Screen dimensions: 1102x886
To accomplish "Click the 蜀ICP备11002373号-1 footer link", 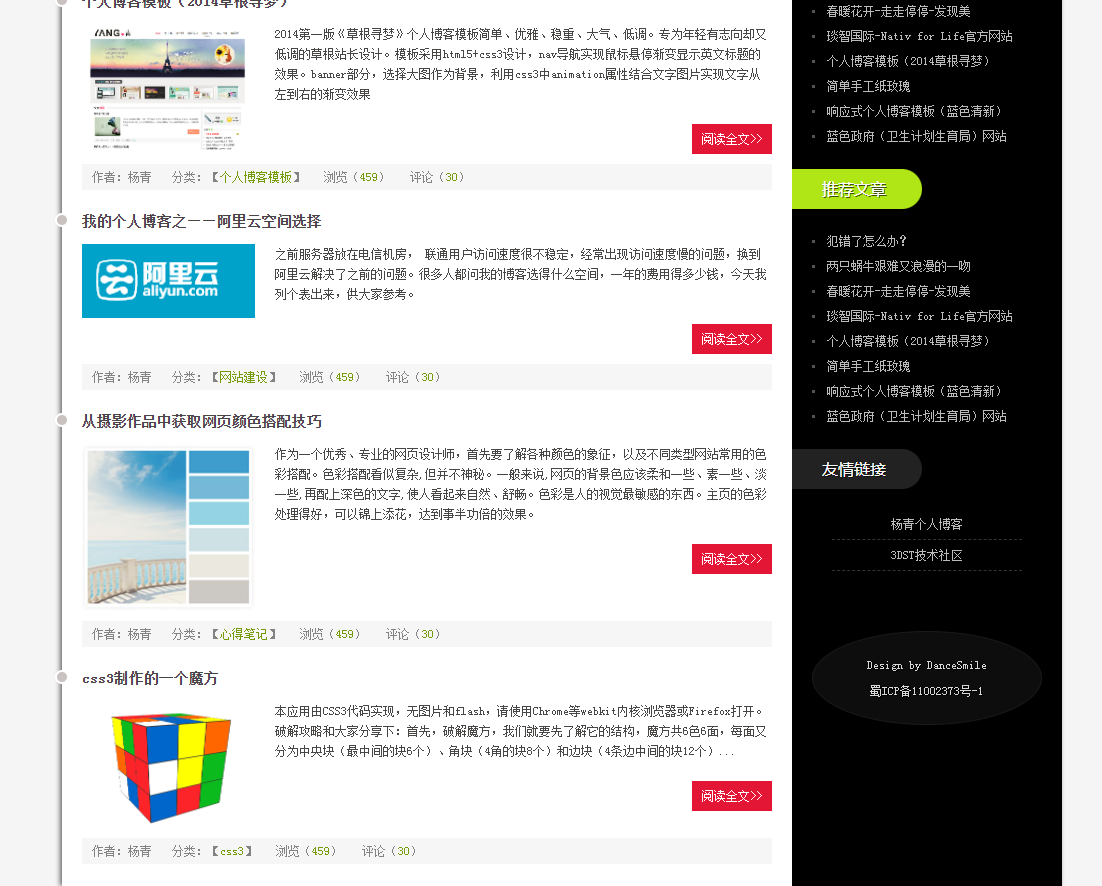I will tap(926, 691).
